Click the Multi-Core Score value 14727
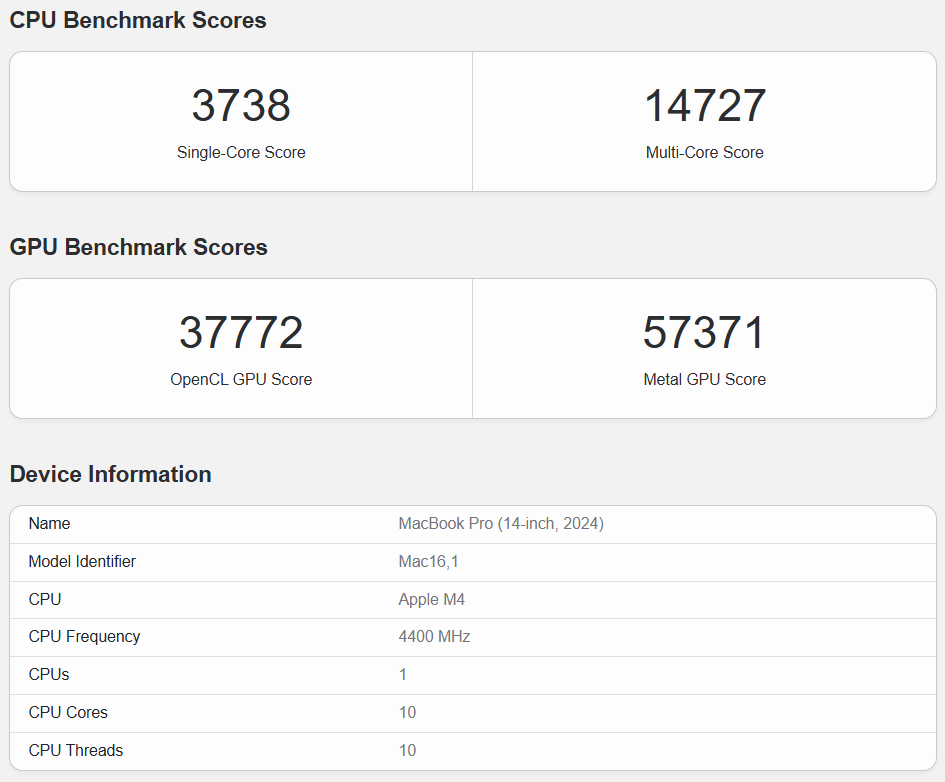The height and width of the screenshot is (782, 945). (704, 103)
